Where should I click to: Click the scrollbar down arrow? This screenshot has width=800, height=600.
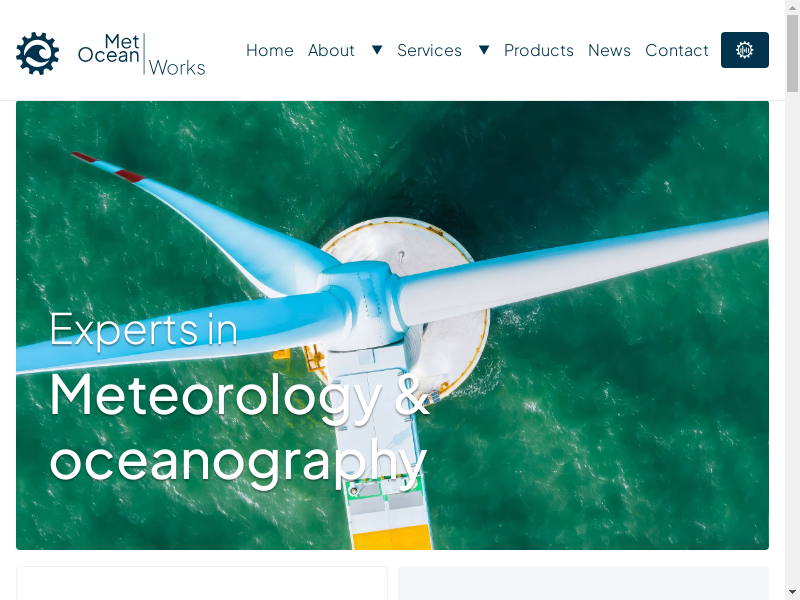pos(792,593)
